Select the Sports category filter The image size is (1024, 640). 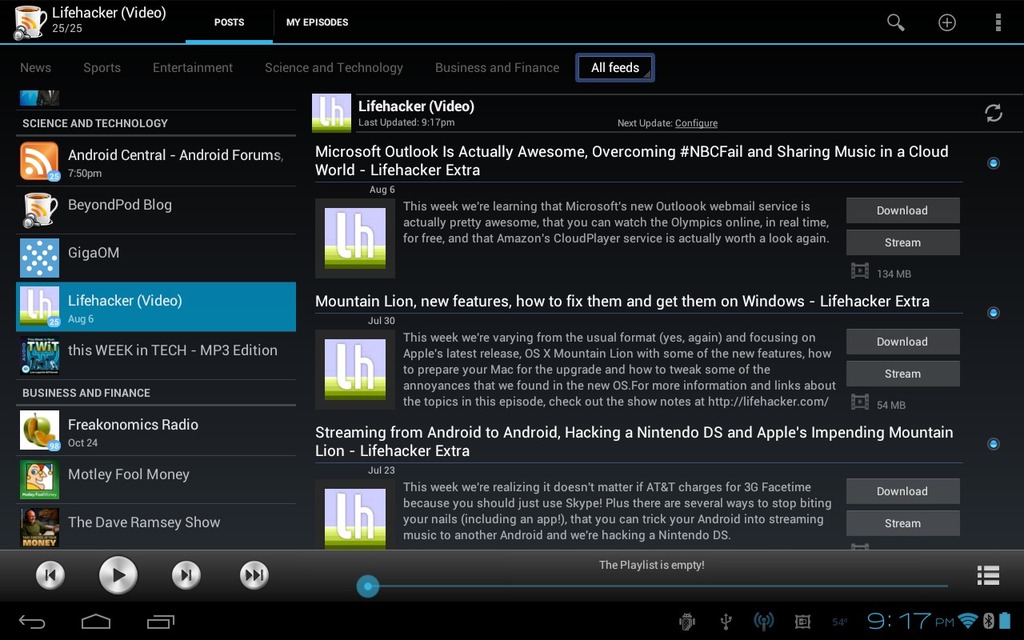[102, 68]
